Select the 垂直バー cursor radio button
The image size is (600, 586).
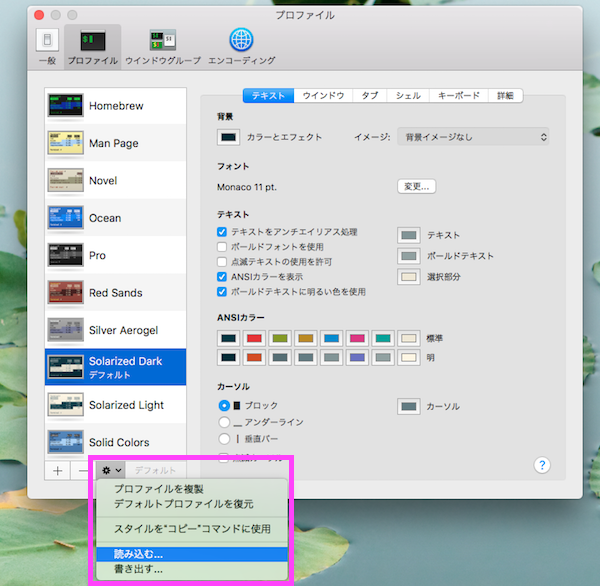pyautogui.click(x=224, y=439)
